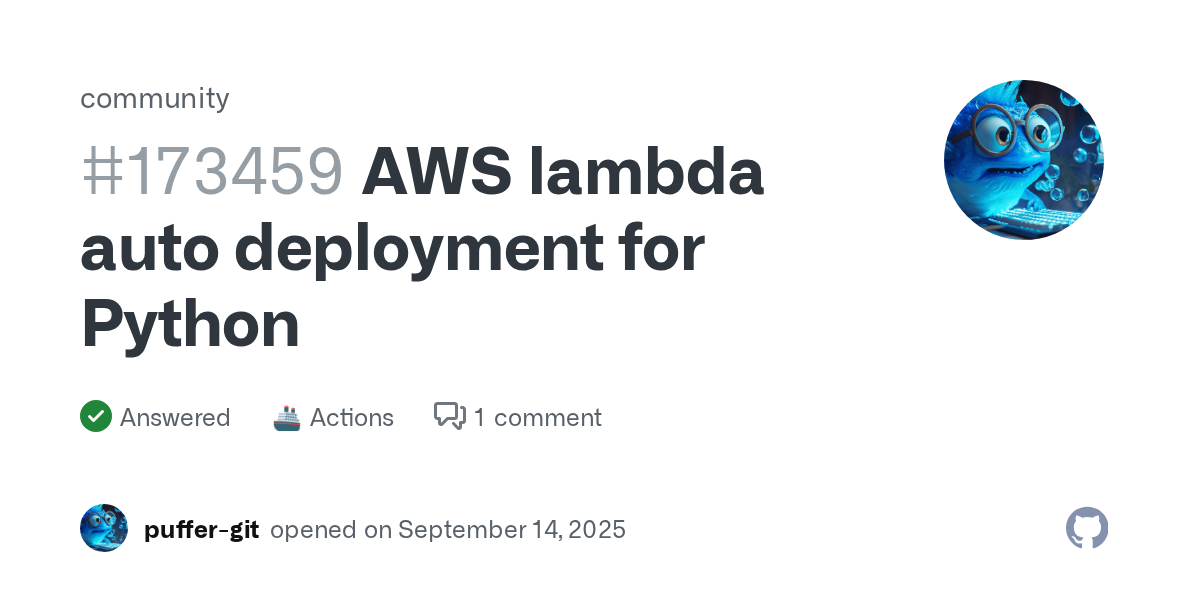Open the Actions category label
The height and width of the screenshot is (600, 1200).
pos(352,417)
